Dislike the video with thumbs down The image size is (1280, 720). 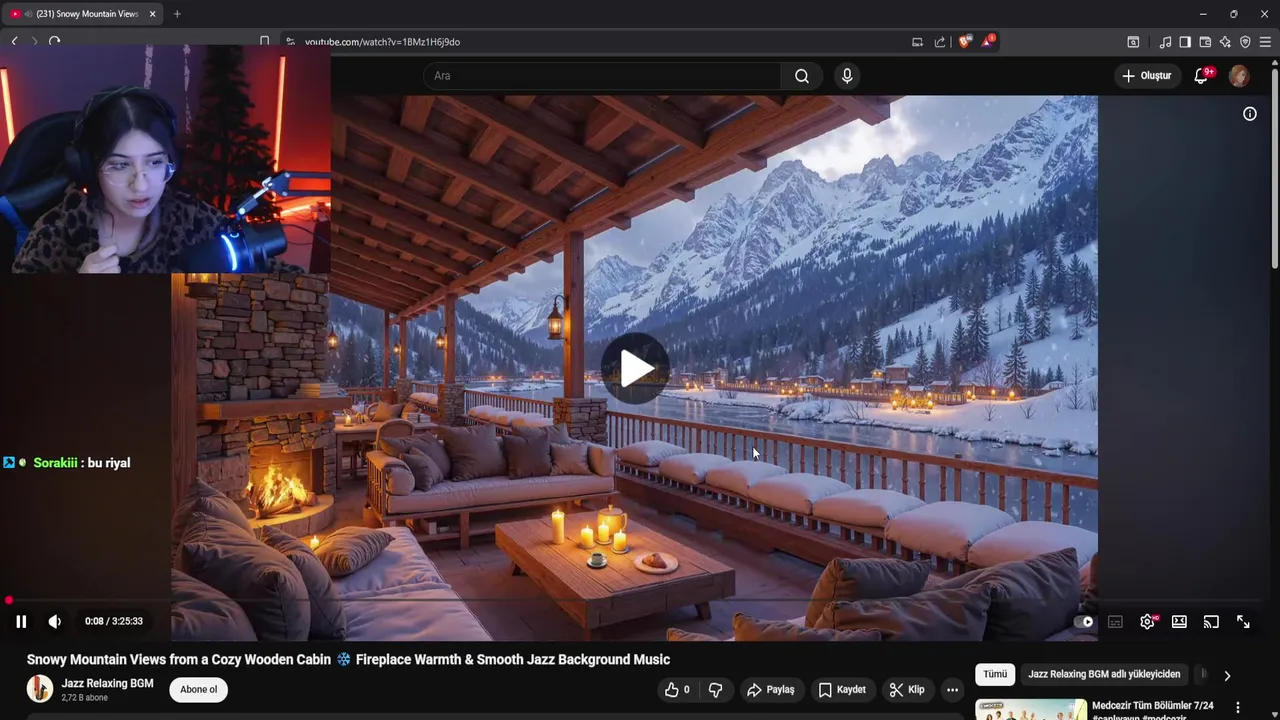tap(715, 690)
